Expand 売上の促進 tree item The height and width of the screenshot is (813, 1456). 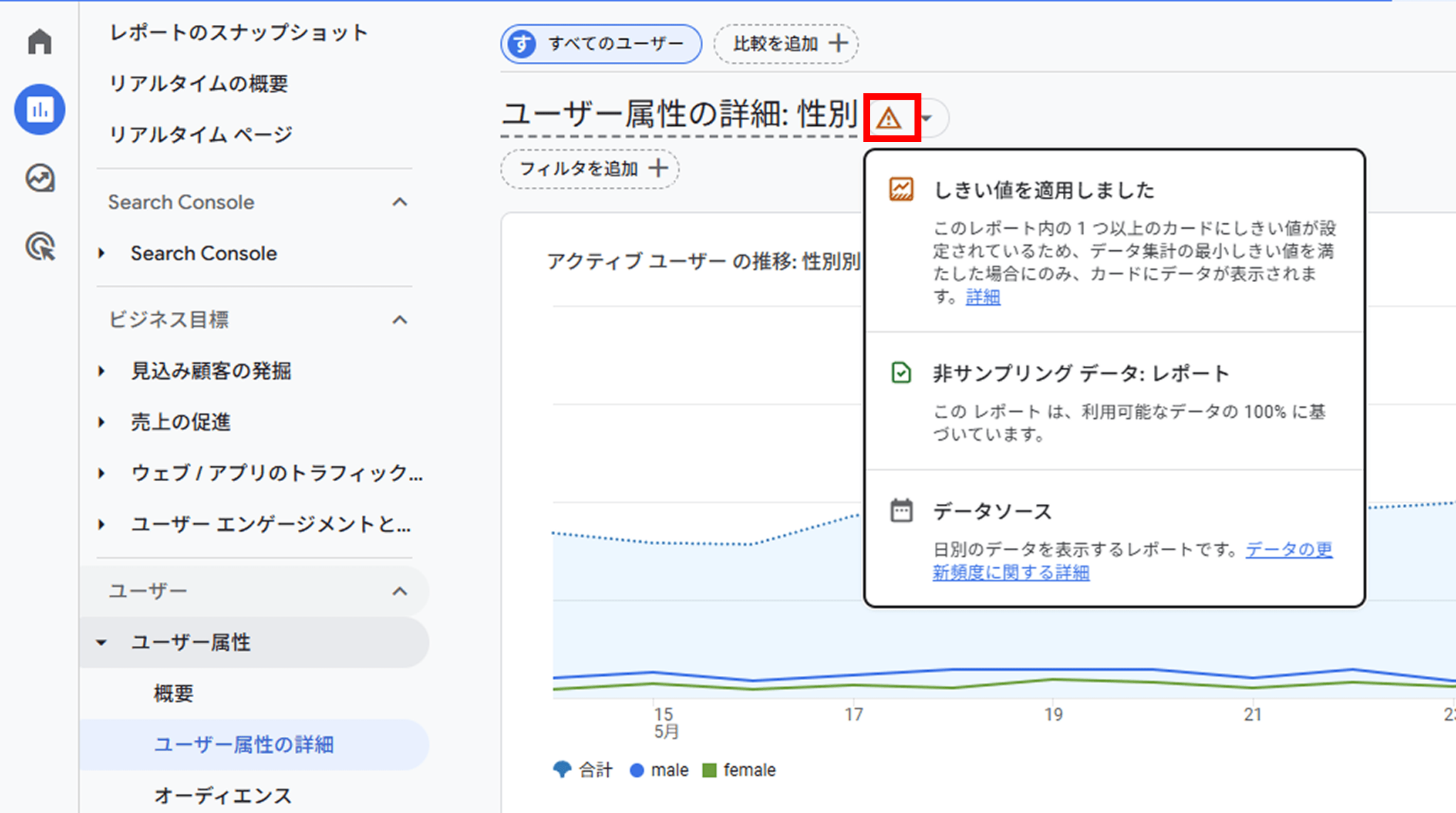tap(102, 422)
